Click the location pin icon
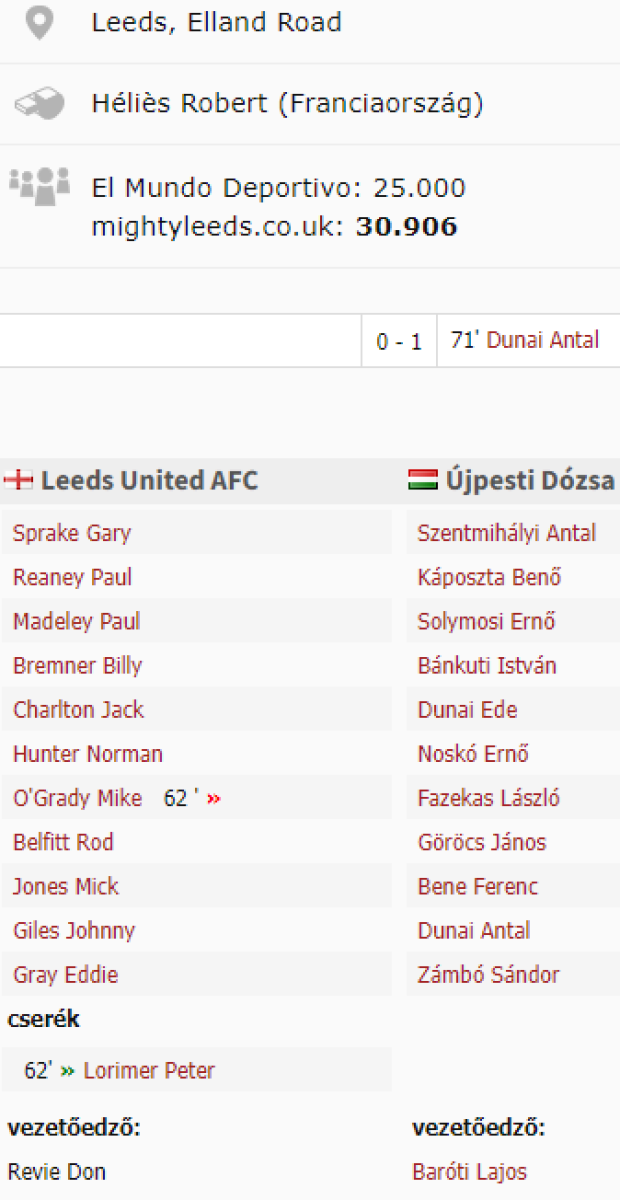This screenshot has height=1200, width=620. (39, 22)
